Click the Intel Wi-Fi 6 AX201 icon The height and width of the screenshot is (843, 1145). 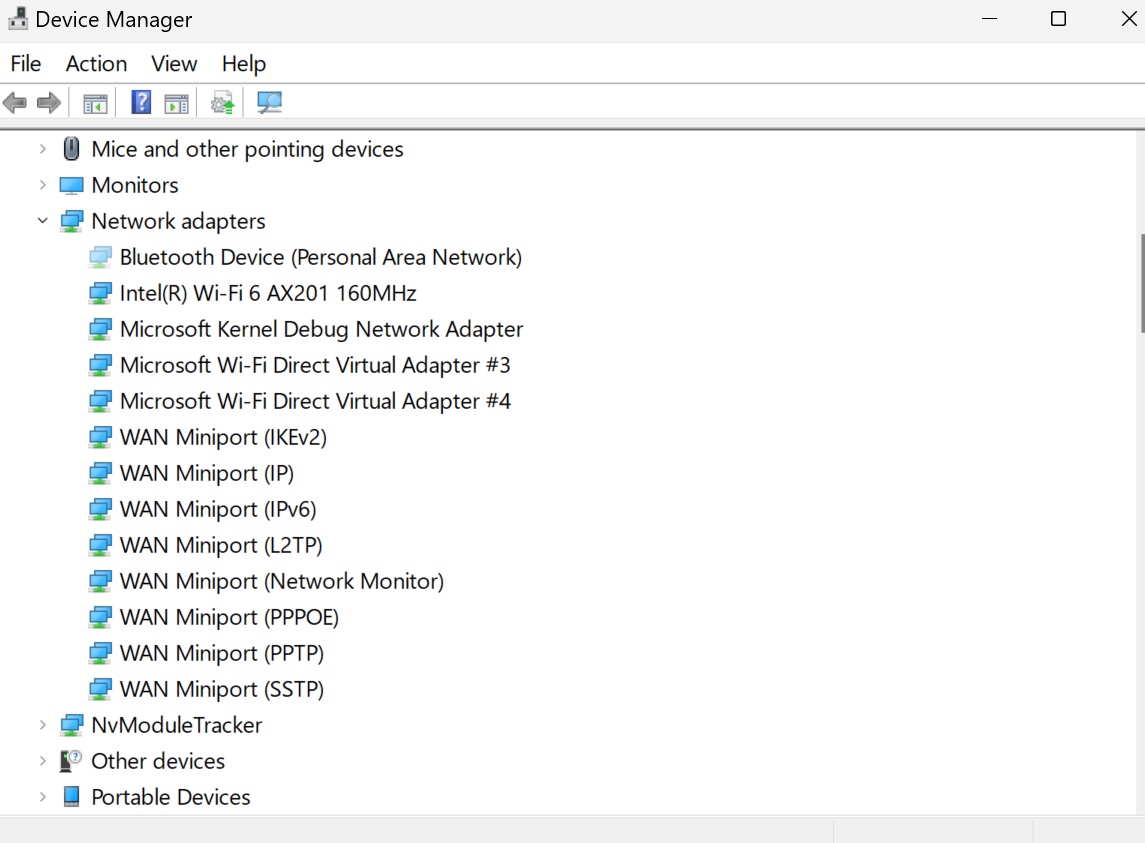tap(100, 293)
